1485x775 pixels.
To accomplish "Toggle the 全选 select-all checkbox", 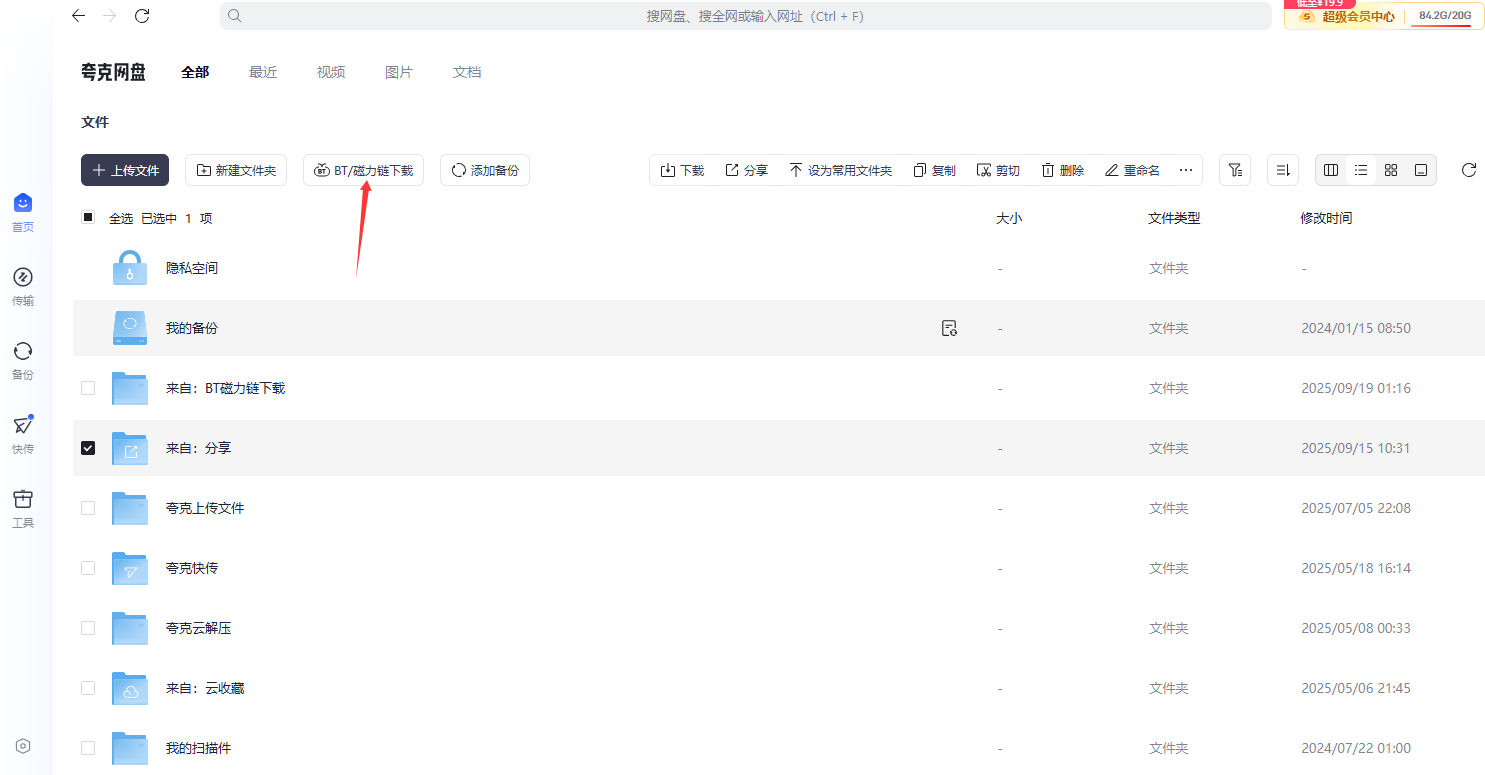I will 88,217.
